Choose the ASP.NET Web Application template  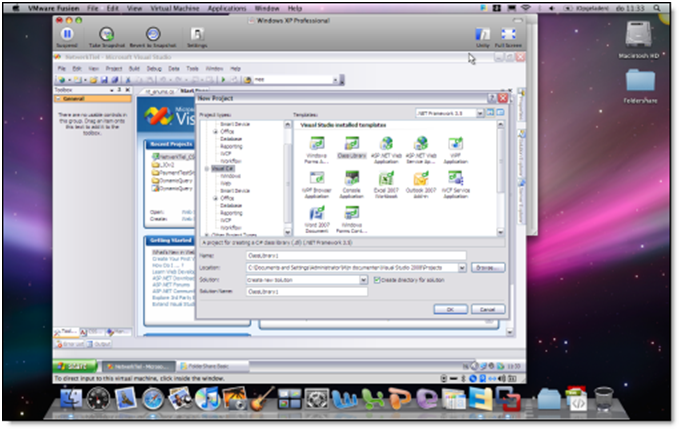386,149
